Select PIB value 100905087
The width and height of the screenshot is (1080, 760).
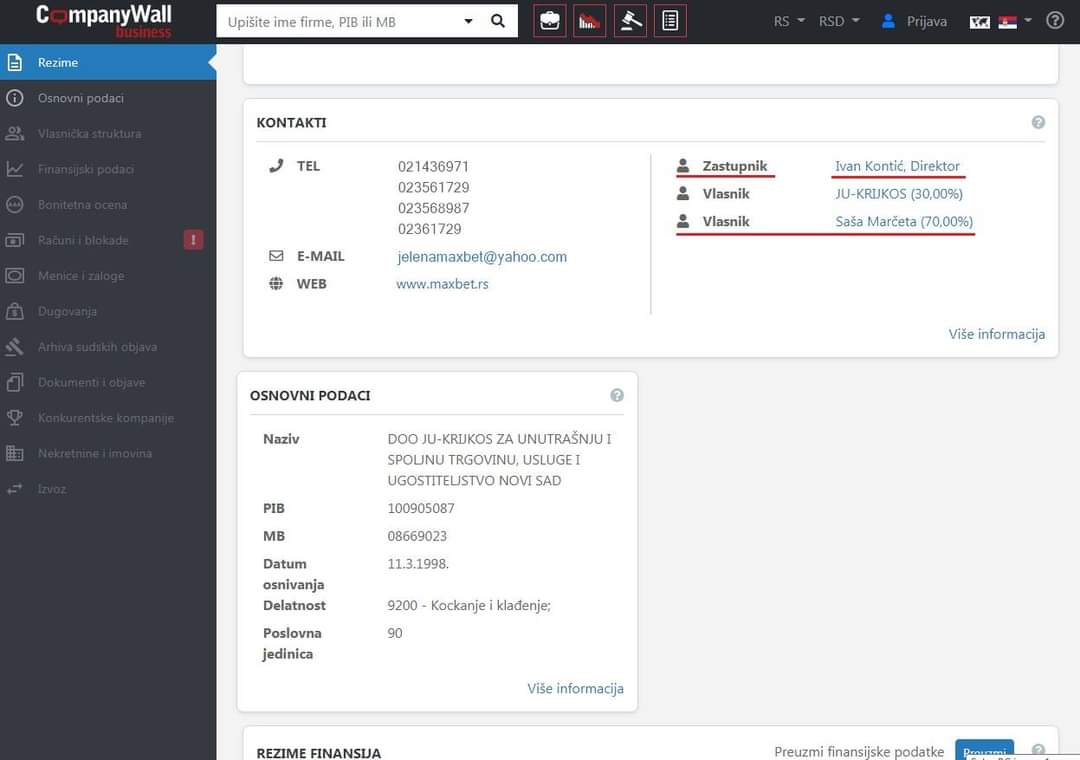coord(421,509)
